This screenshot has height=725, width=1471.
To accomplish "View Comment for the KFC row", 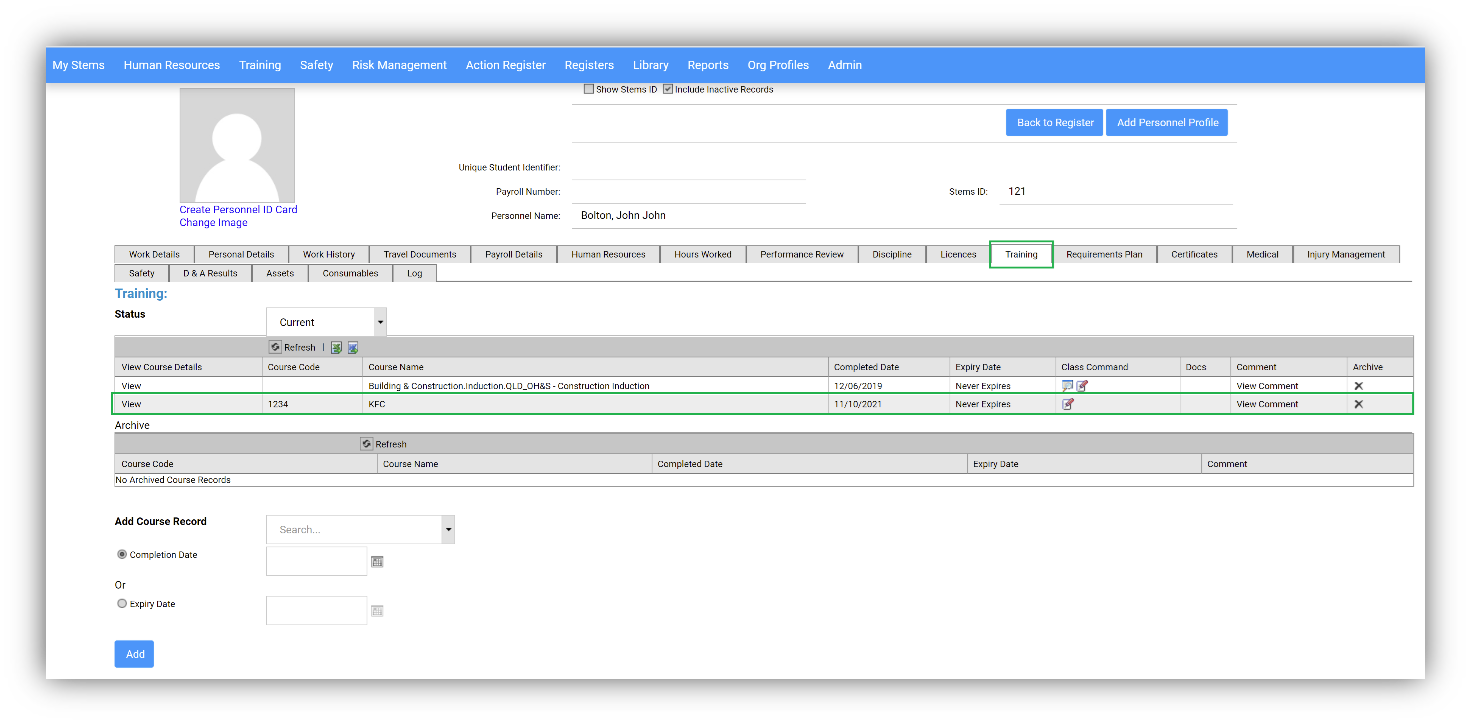I will 1267,404.
